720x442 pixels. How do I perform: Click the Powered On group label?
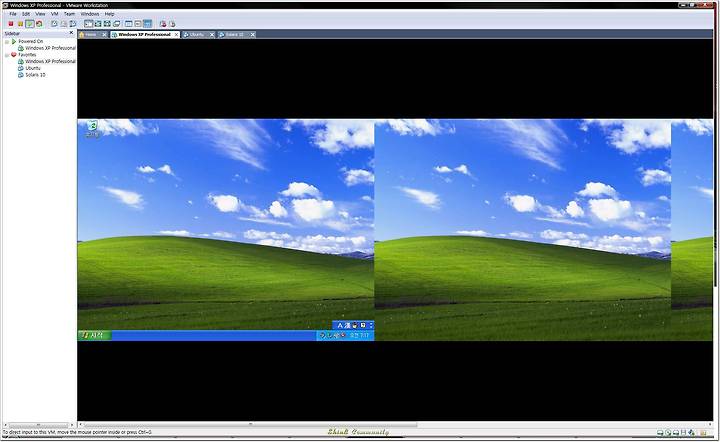point(30,41)
